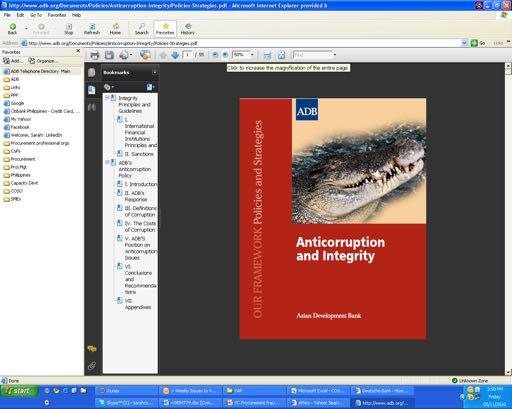
Task: Switch to the Skype taskbar window
Action: [x=126, y=403]
